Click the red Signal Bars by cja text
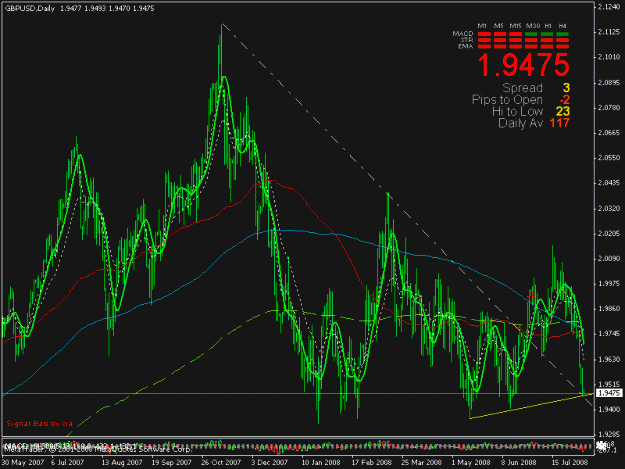 click(39, 423)
